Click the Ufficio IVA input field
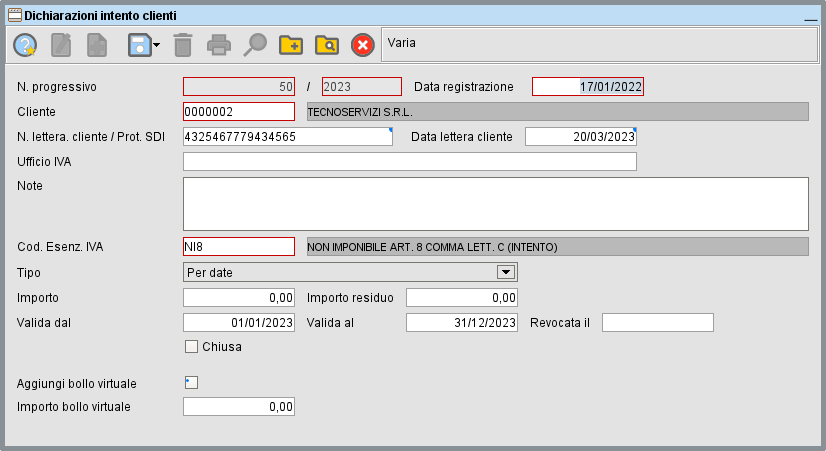Screen dimensions: 826x451 (x=410, y=162)
